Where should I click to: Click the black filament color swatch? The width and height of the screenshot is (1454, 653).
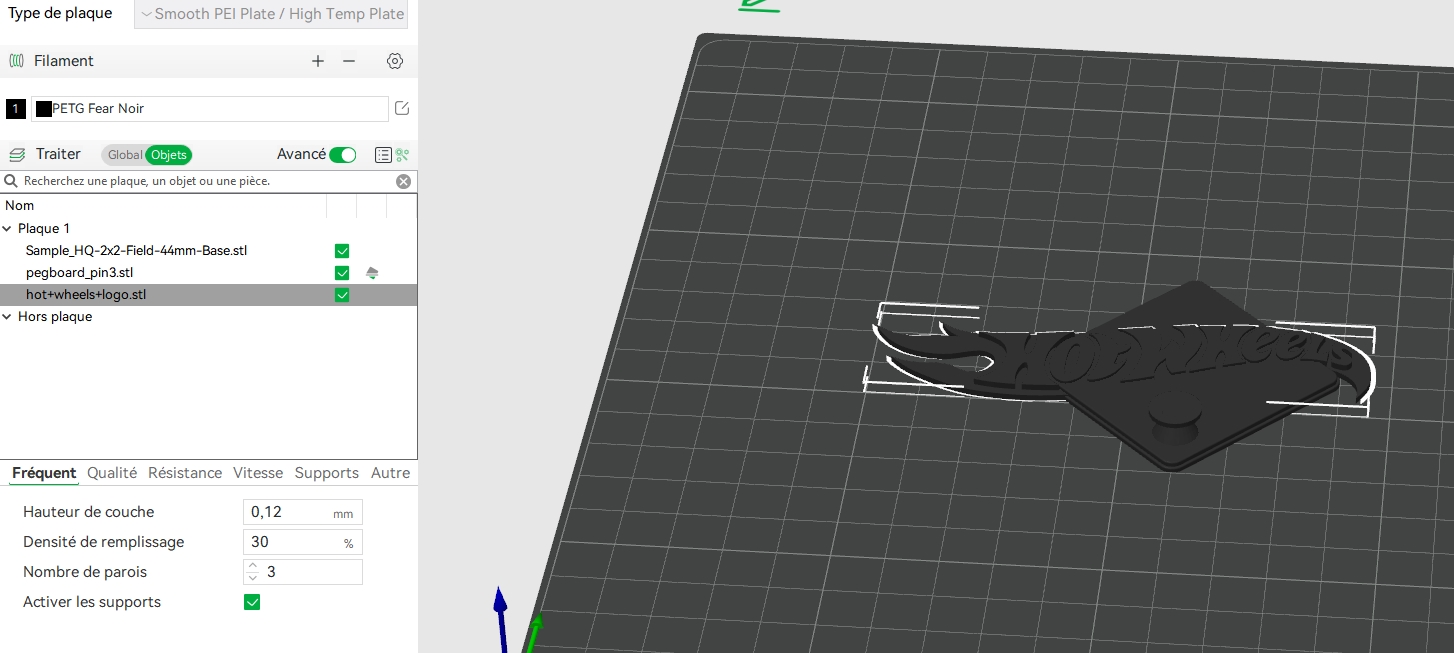[x=43, y=109]
